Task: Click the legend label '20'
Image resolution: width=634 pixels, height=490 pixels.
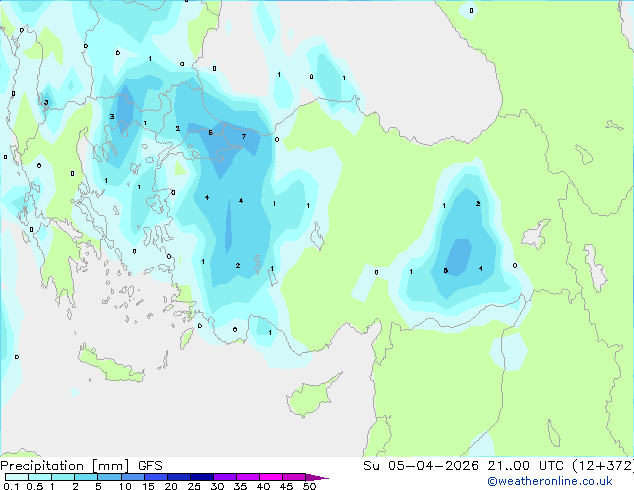Action: click(171, 486)
